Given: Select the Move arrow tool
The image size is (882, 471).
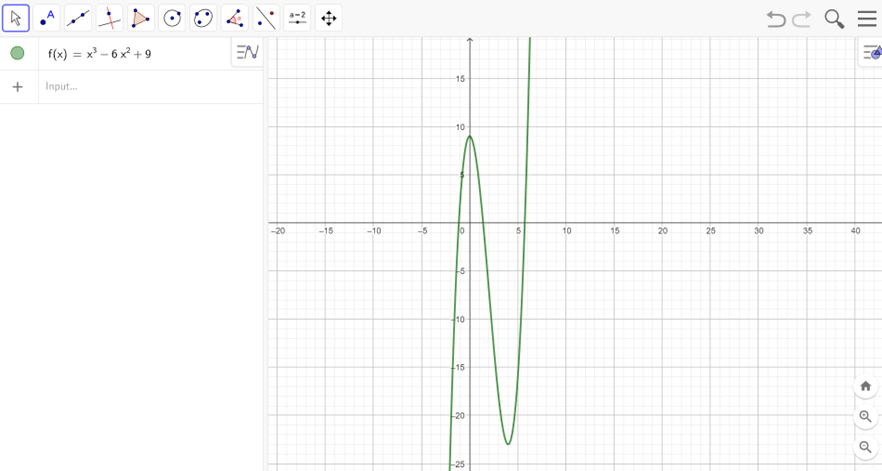Looking at the screenshot, I should pos(16,18).
